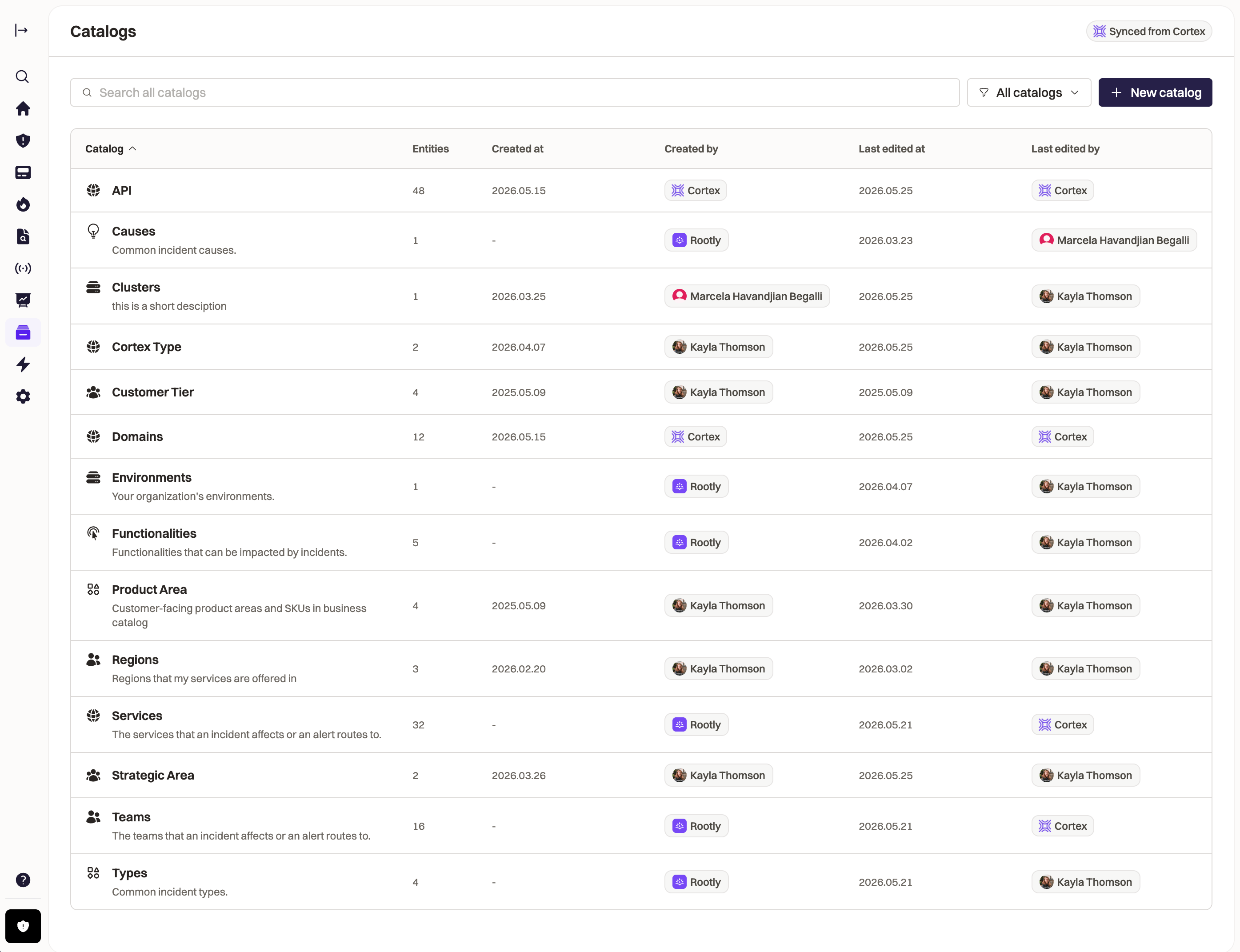1240x952 pixels.
Task: Click the Synced from Cortex badge
Action: pyautogui.click(x=1149, y=31)
